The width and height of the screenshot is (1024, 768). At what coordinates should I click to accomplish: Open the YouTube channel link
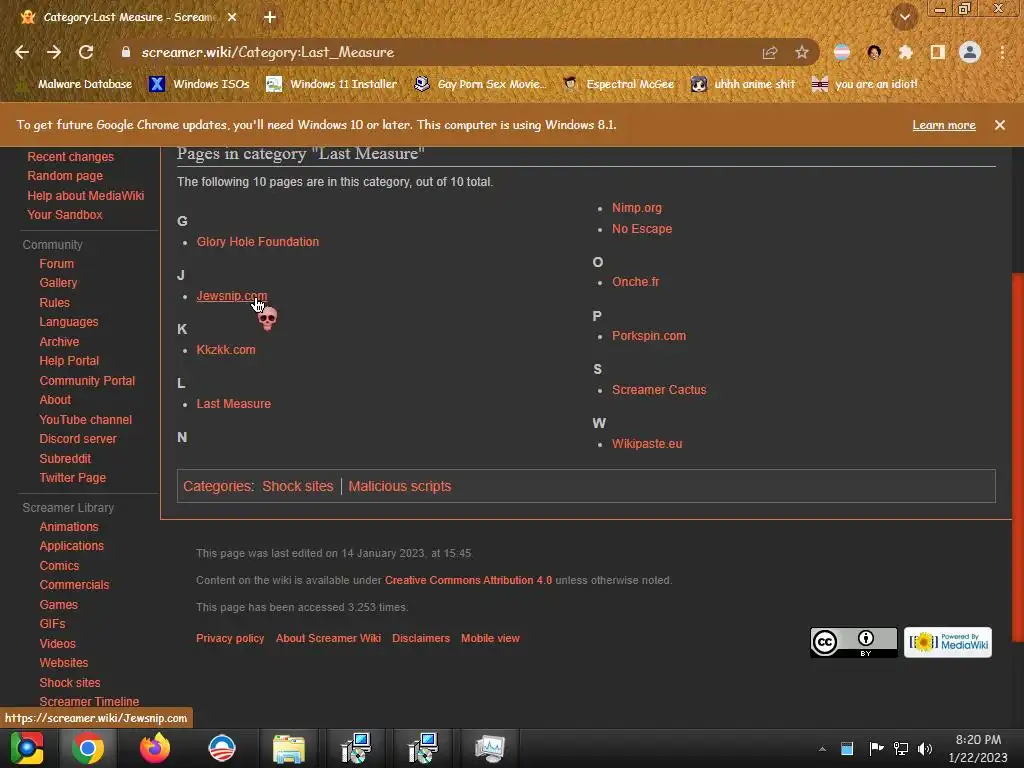pos(86,420)
